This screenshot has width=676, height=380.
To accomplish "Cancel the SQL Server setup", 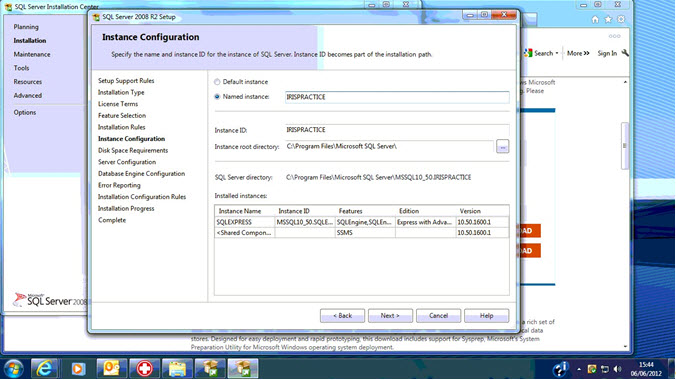I will [438, 316].
